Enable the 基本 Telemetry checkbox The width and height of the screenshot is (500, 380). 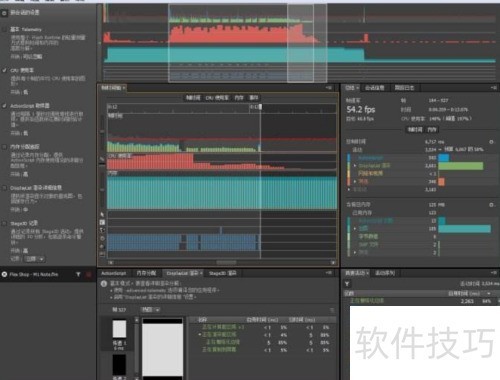pyautogui.click(x=4, y=29)
